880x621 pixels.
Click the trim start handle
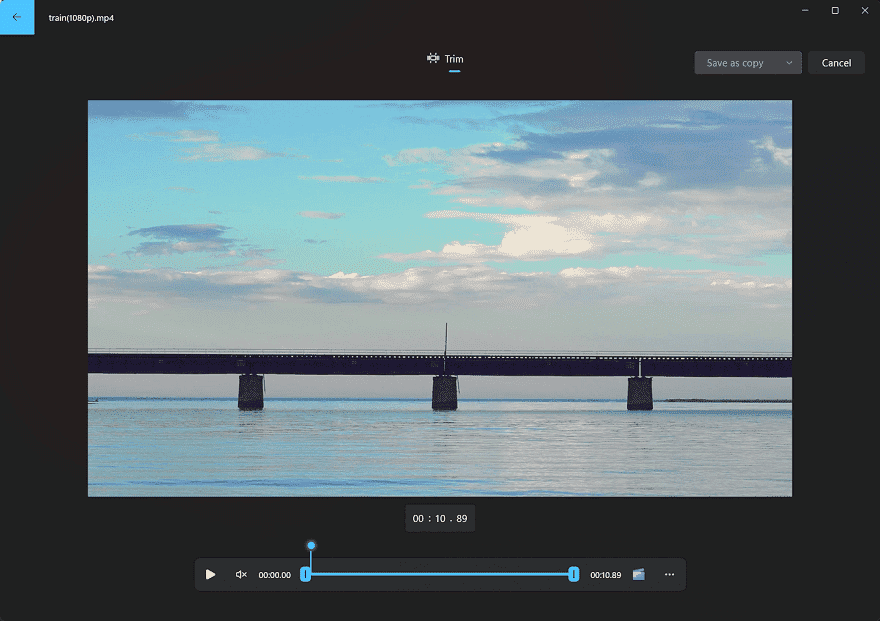305,574
